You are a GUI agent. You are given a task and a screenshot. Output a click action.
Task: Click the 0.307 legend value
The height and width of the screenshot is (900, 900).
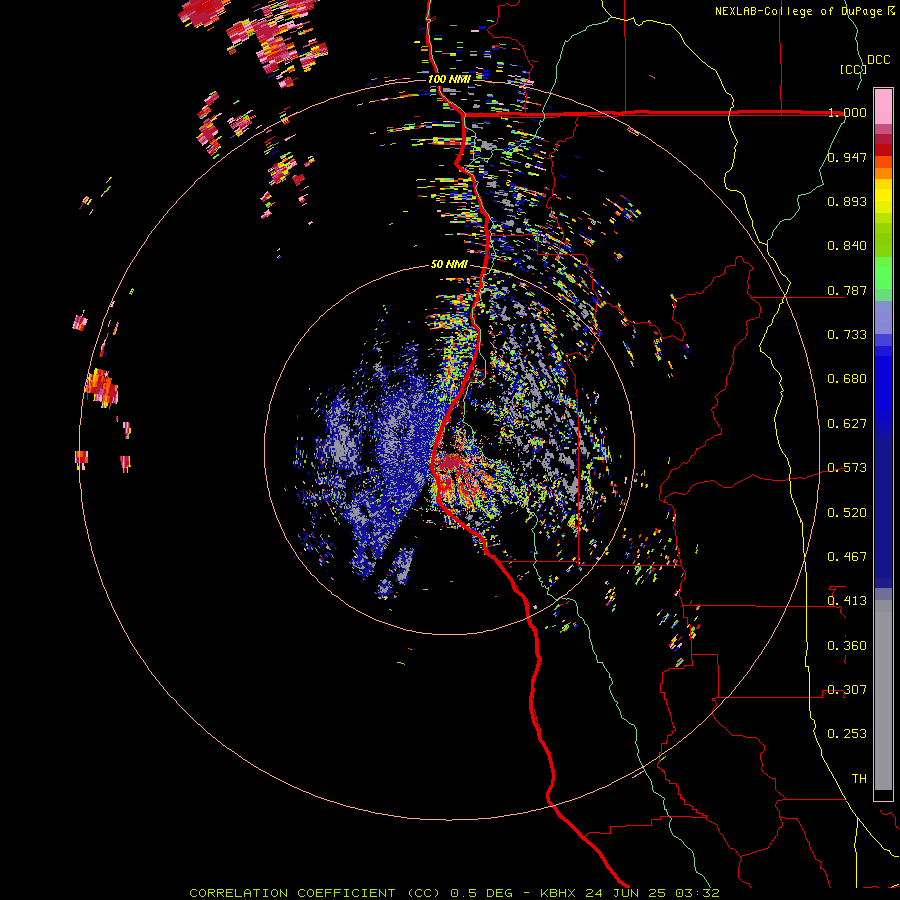point(847,690)
